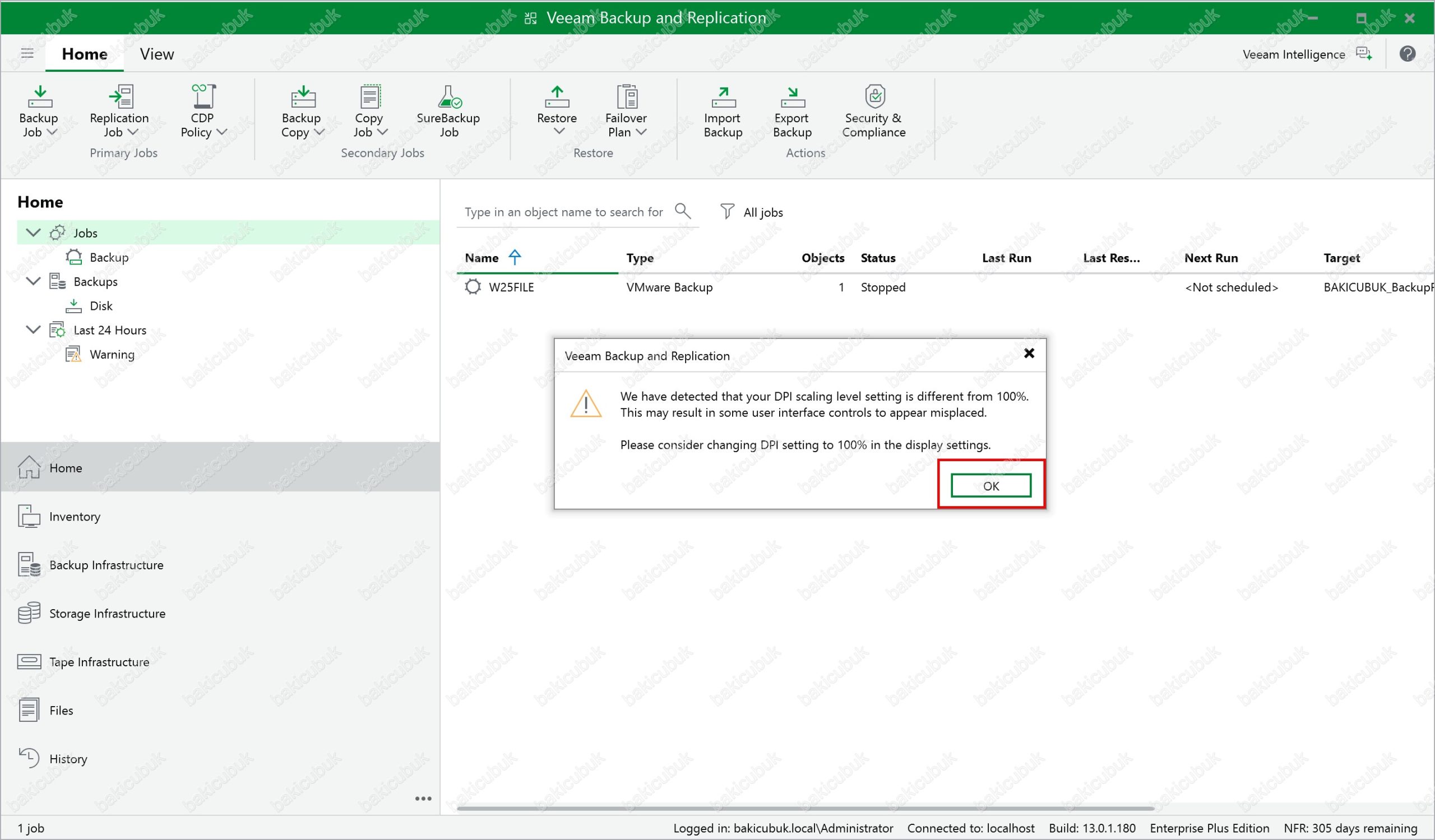1435x840 pixels.
Task: Click the Import Backup icon
Action: [723, 98]
